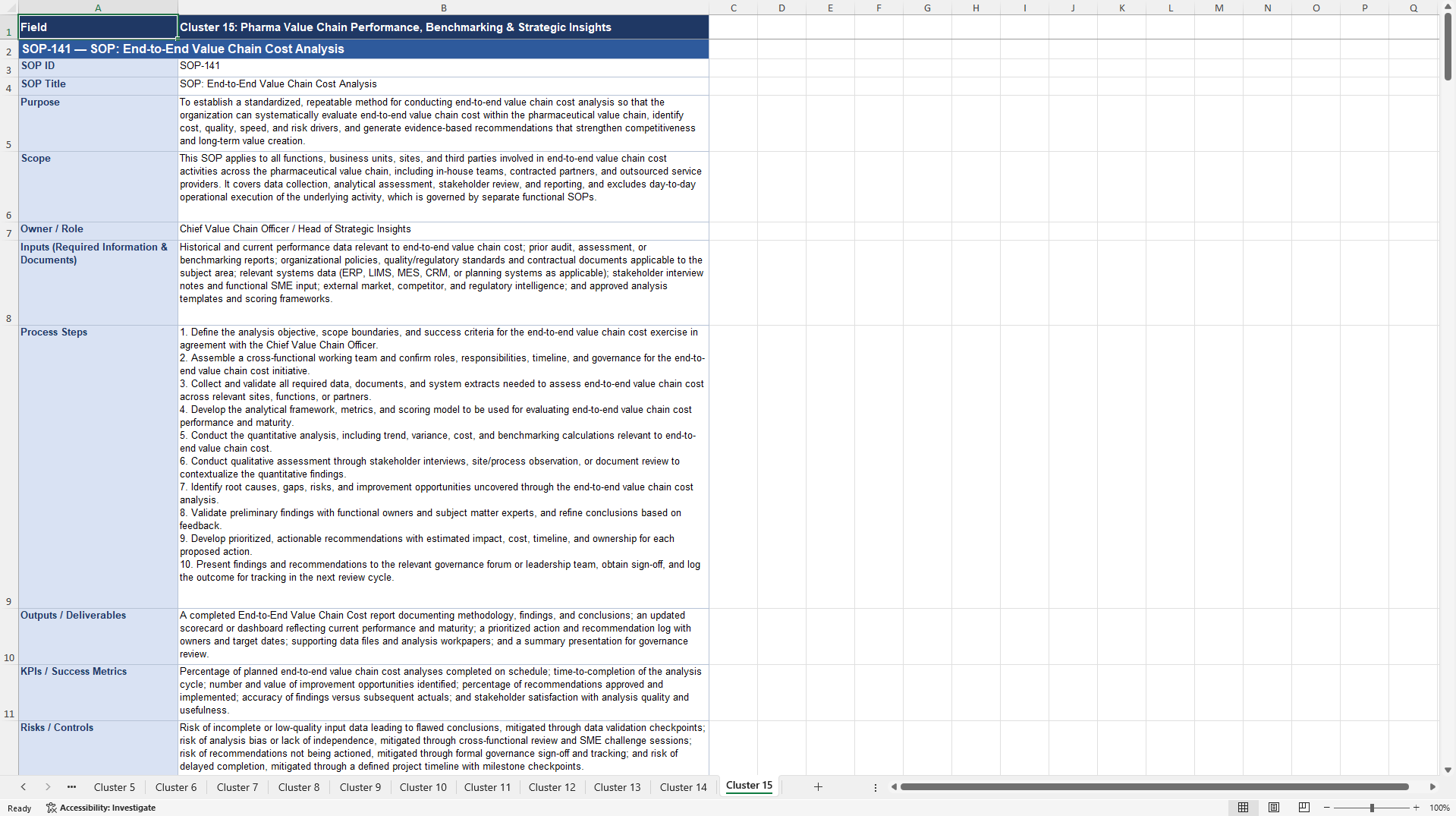The height and width of the screenshot is (816, 1456).
Task: Open the Cluster 7 sheet tab
Action: click(x=237, y=787)
